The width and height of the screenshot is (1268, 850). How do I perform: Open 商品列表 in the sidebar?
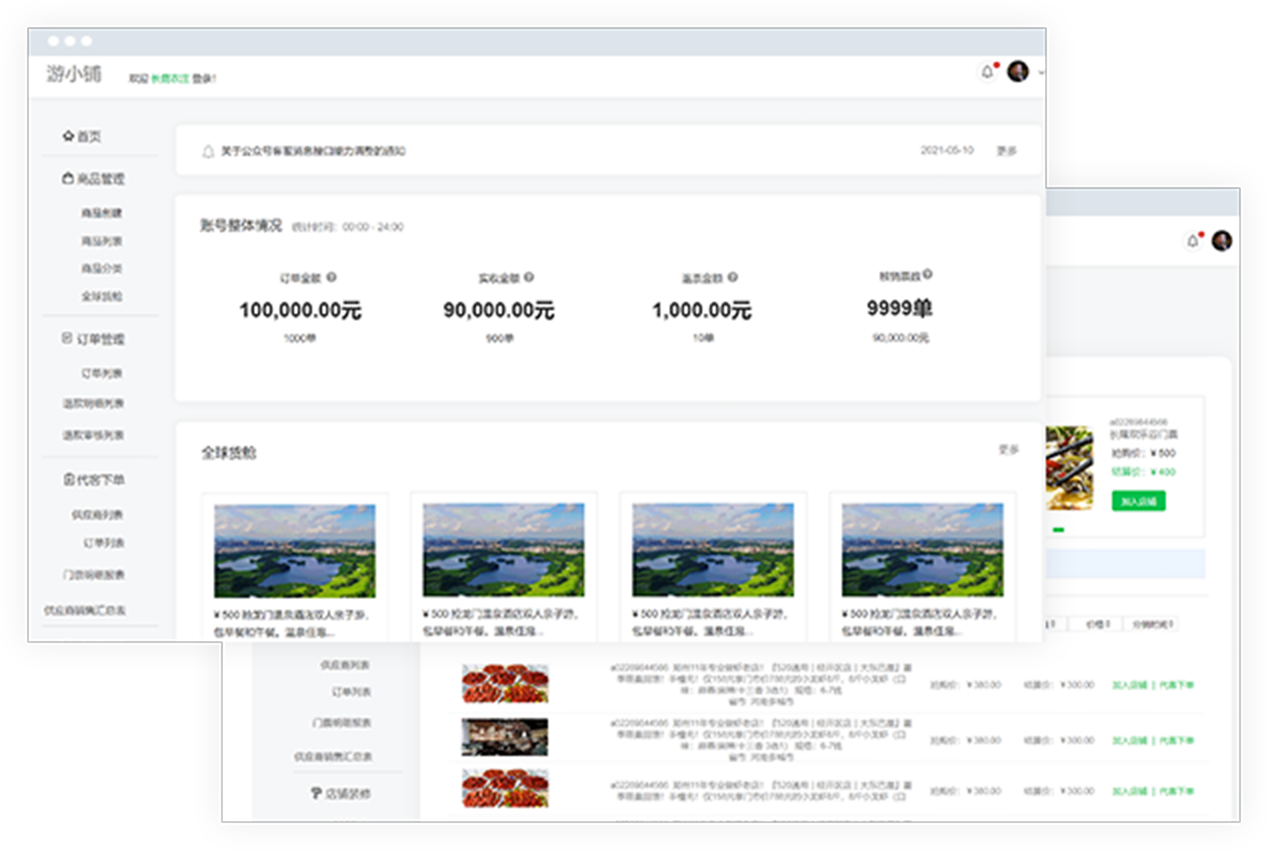(x=102, y=241)
